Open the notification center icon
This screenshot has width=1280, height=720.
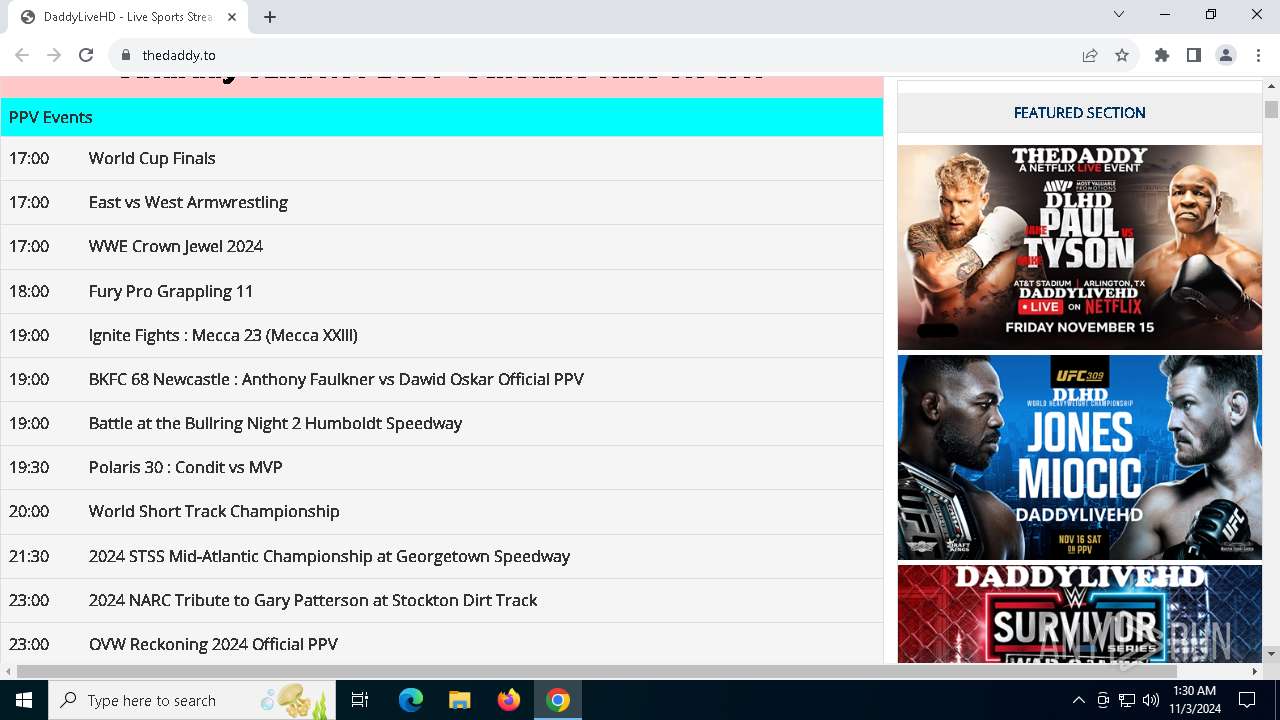(1247, 700)
